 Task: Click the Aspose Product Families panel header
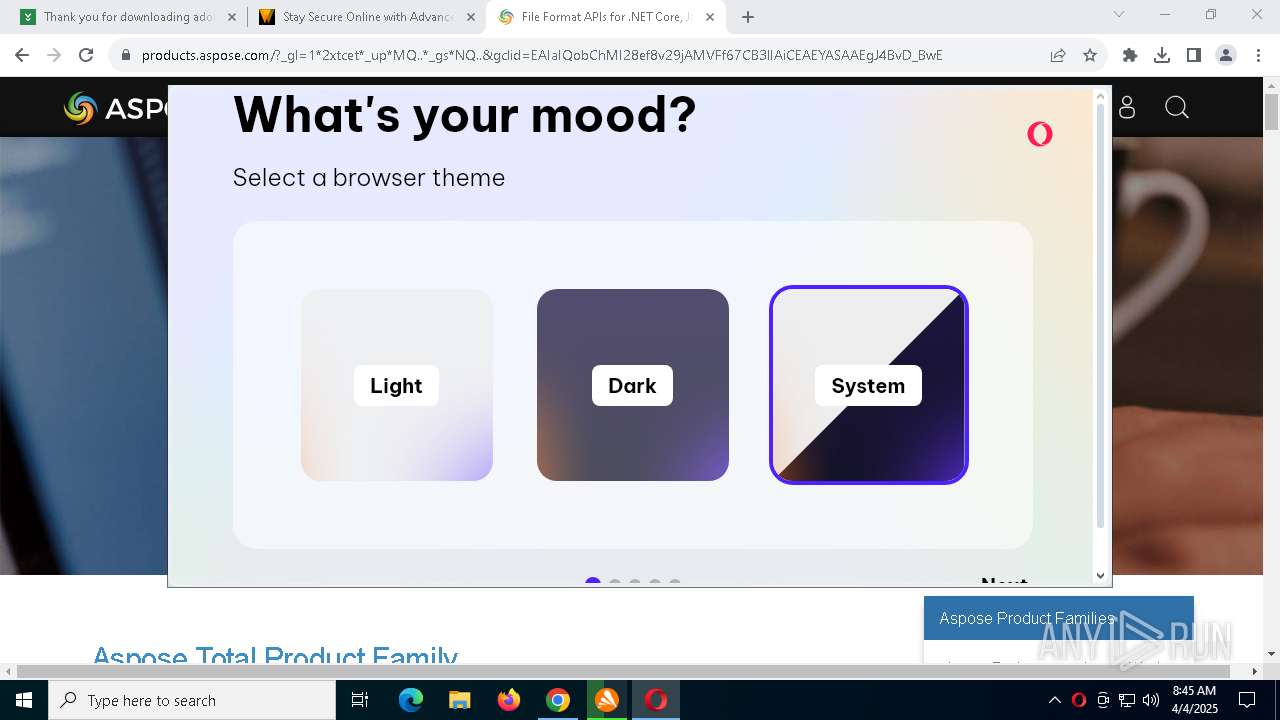click(1059, 618)
